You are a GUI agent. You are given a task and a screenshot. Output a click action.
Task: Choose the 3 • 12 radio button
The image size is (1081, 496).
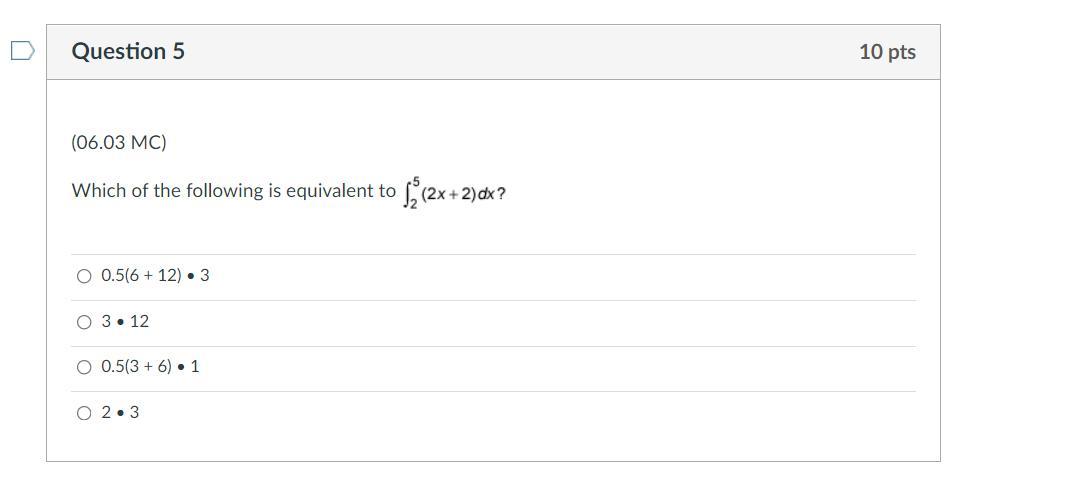(84, 322)
